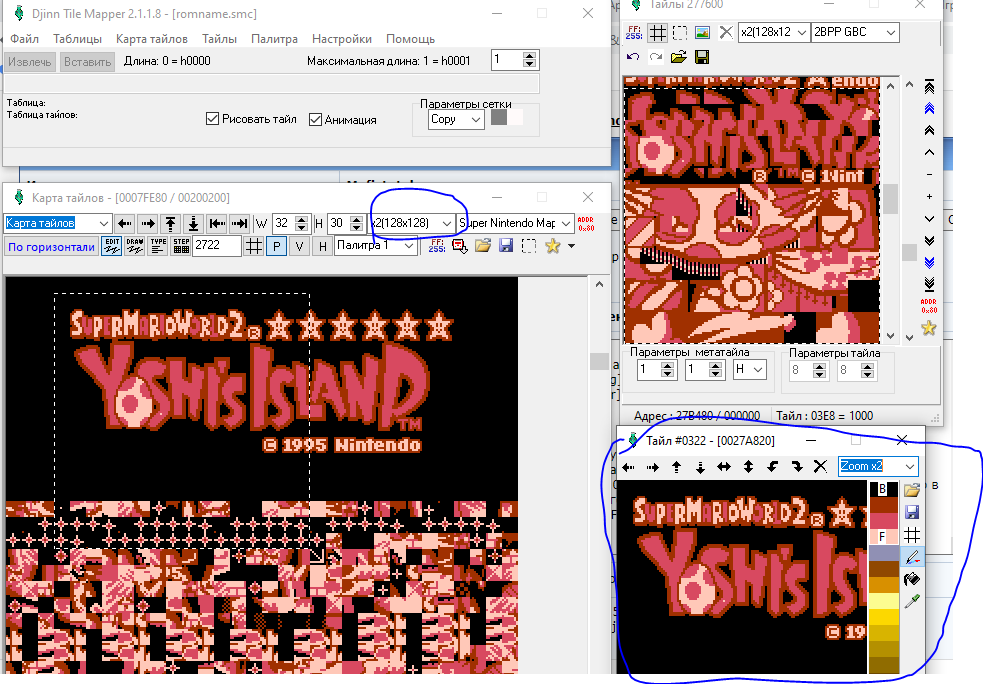
Task: Open the Тайлы window x2 zoom dropdown
Action: pyautogui.click(x=774, y=32)
